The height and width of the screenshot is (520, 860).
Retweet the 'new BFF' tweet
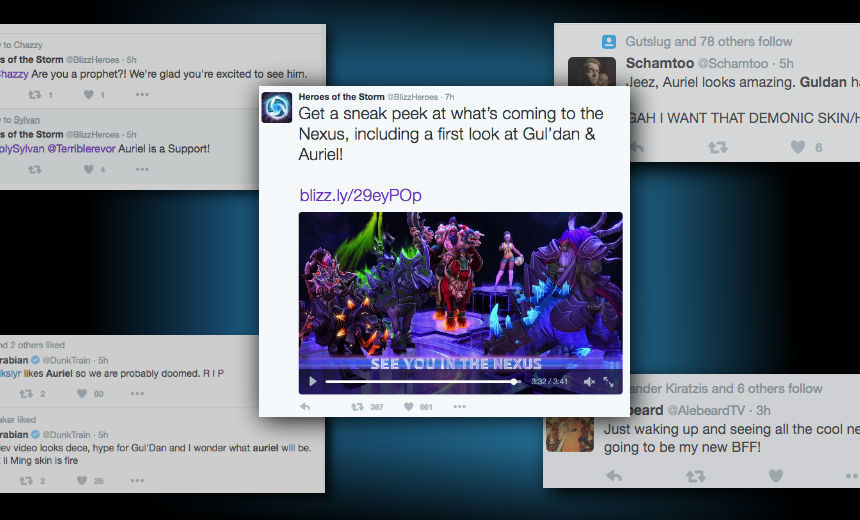[x=695, y=476]
